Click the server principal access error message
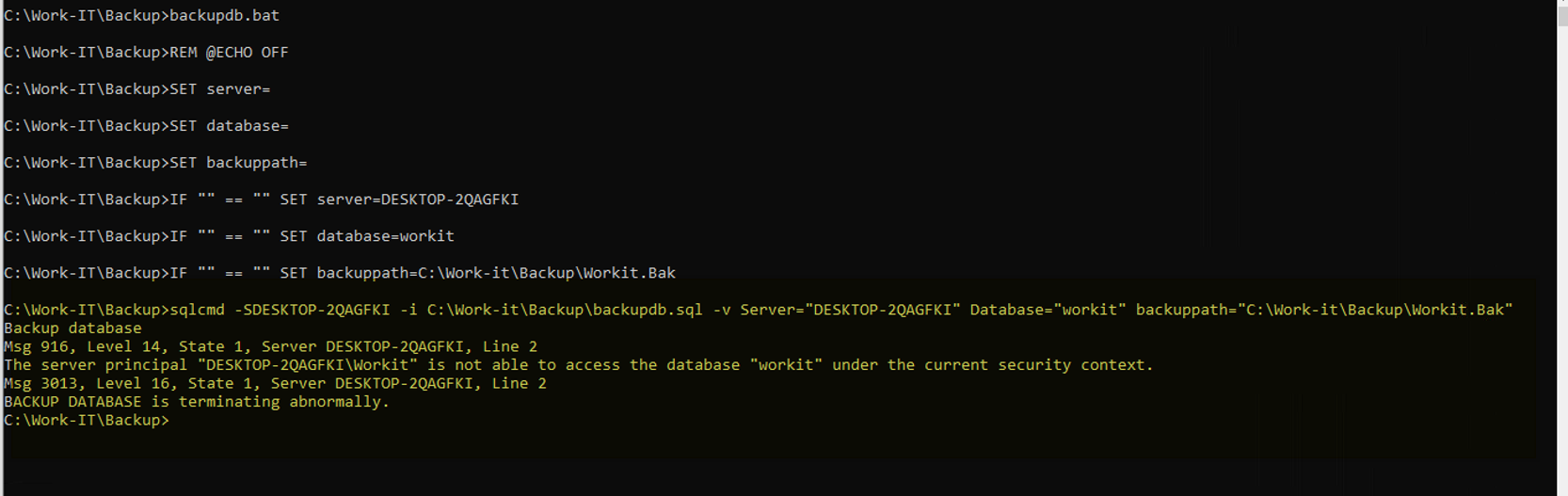Screen dimensions: 1568x496 [x=578, y=365]
